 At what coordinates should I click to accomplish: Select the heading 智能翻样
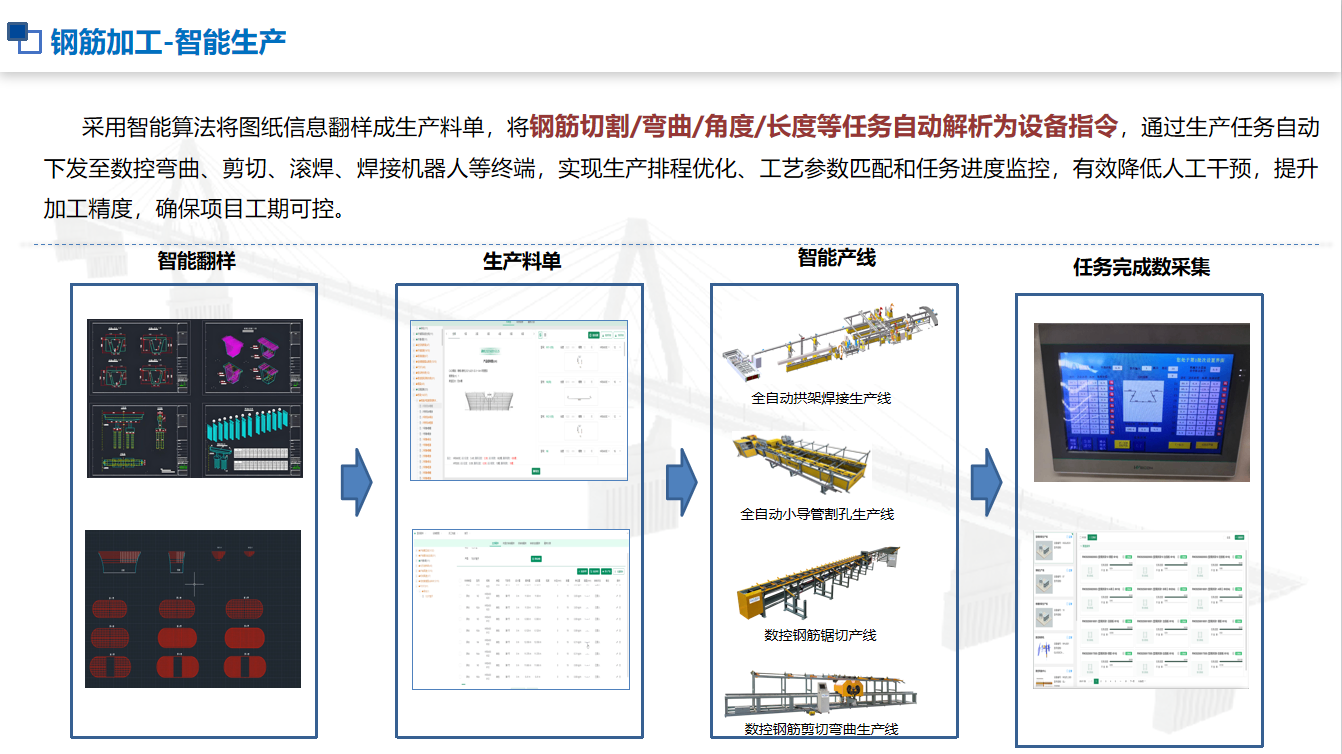coord(197,261)
